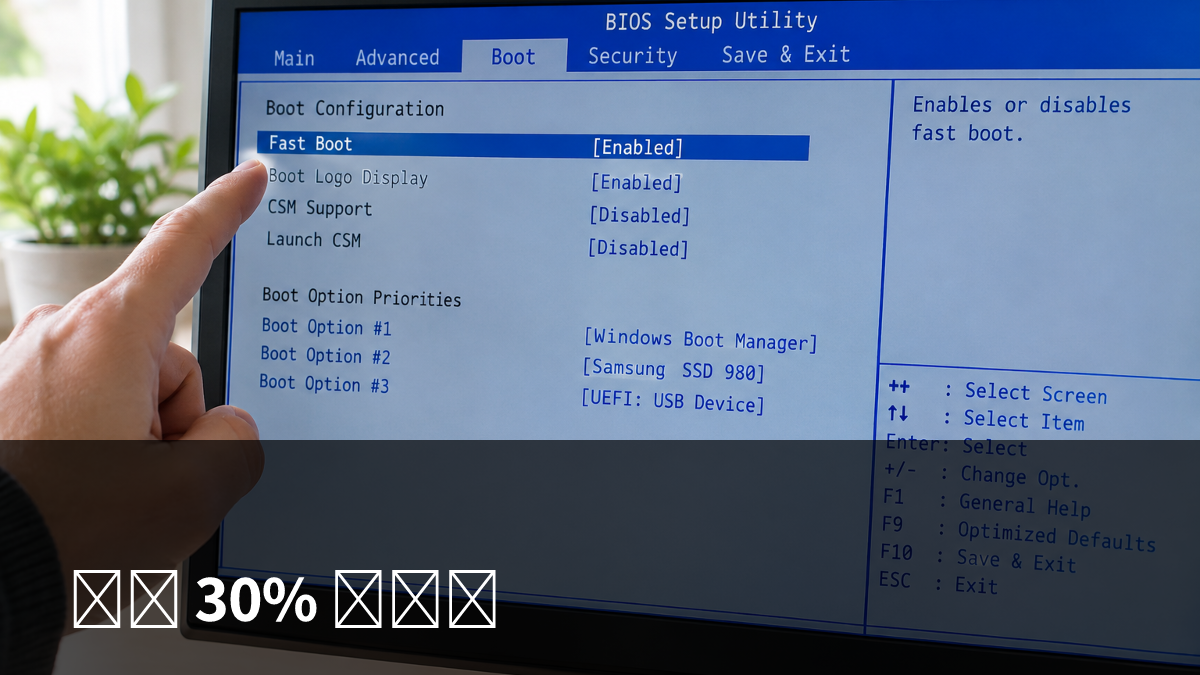The height and width of the screenshot is (675, 1200).
Task: Click the 'F10 : Save & Exit' key hint
Action: [978, 558]
